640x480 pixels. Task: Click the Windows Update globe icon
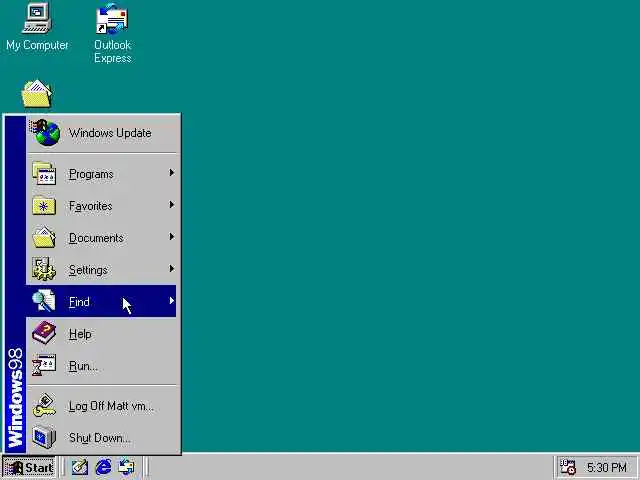coord(46,133)
